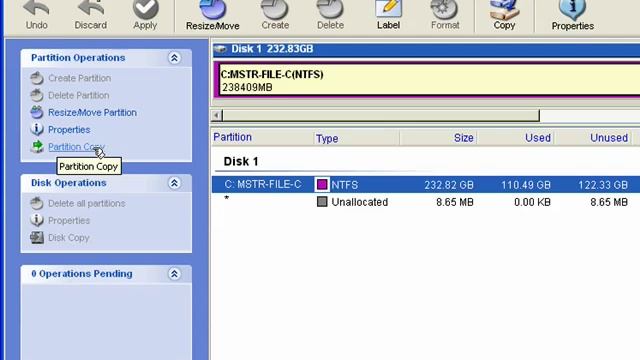Click Properties icon under Disk Operations
The width and height of the screenshot is (640, 360).
(37, 220)
